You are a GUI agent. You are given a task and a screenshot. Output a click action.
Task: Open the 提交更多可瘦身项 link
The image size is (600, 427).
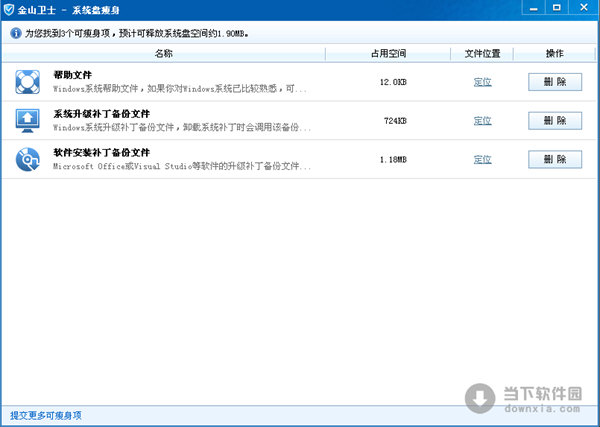pyautogui.click(x=46, y=415)
